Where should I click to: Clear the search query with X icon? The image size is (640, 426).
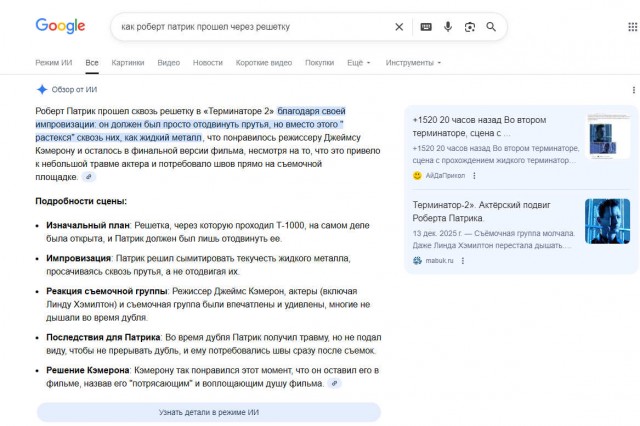[x=399, y=27]
